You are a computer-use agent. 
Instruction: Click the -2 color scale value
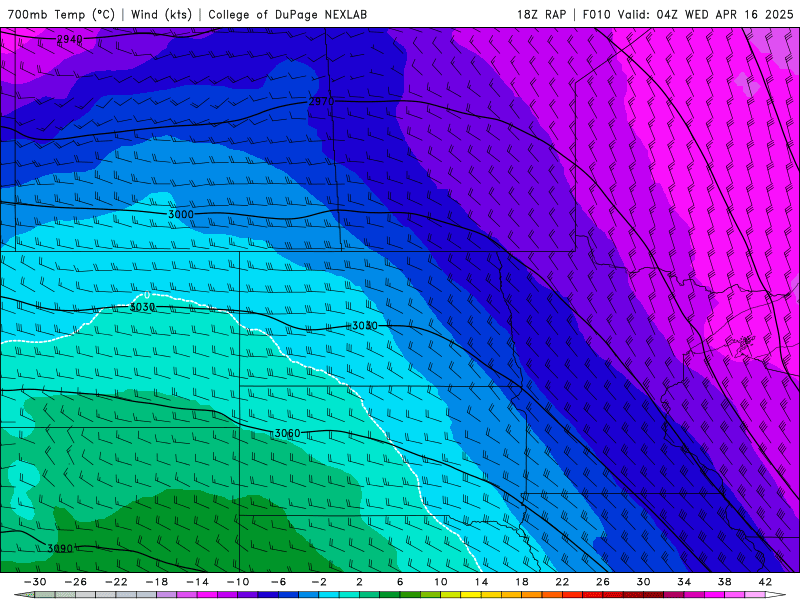pyautogui.click(x=319, y=582)
